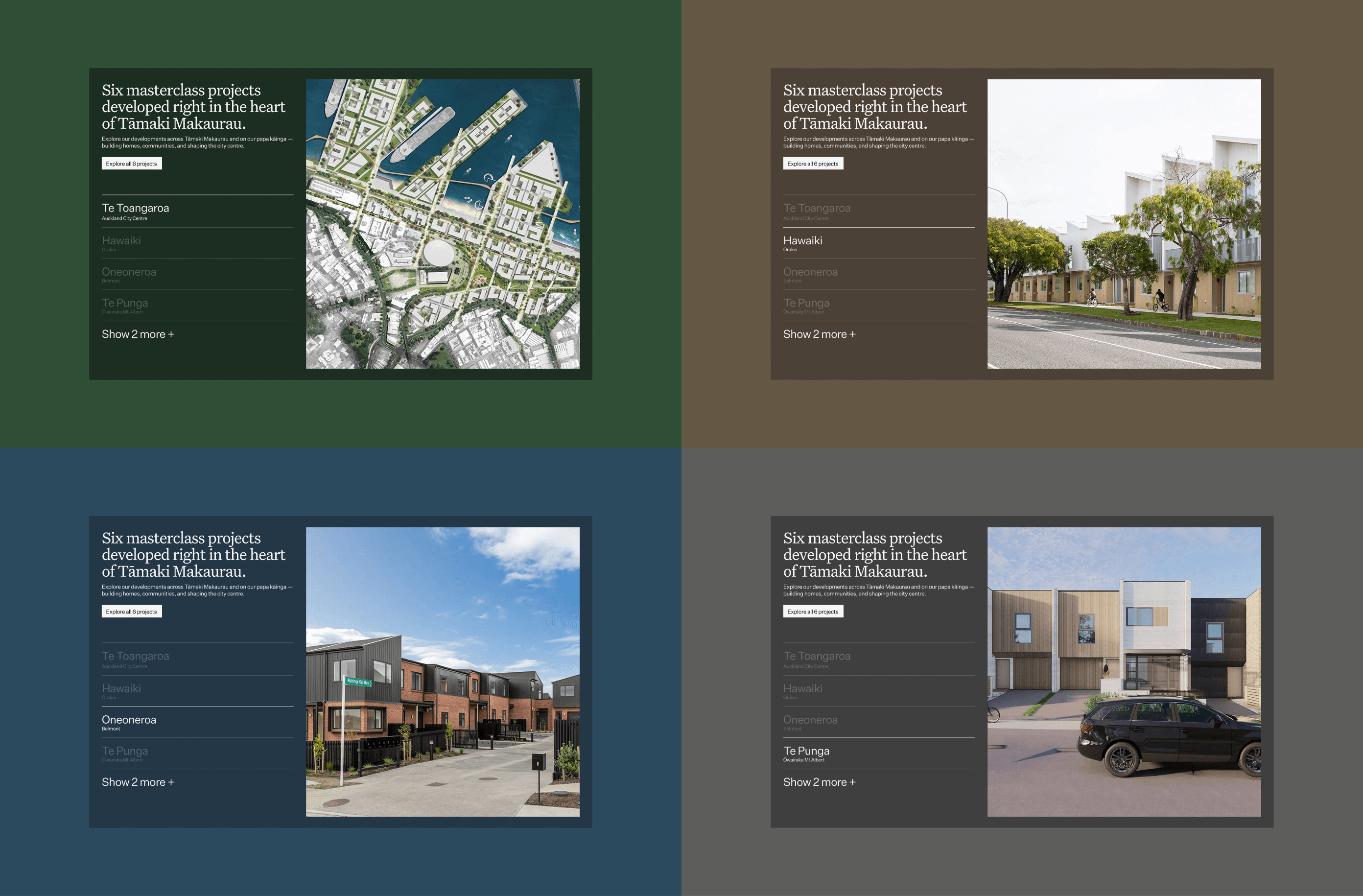Select Te Toangaroa in the brown panel list
Image resolution: width=1363 pixels, height=896 pixels.
pyautogui.click(x=817, y=209)
